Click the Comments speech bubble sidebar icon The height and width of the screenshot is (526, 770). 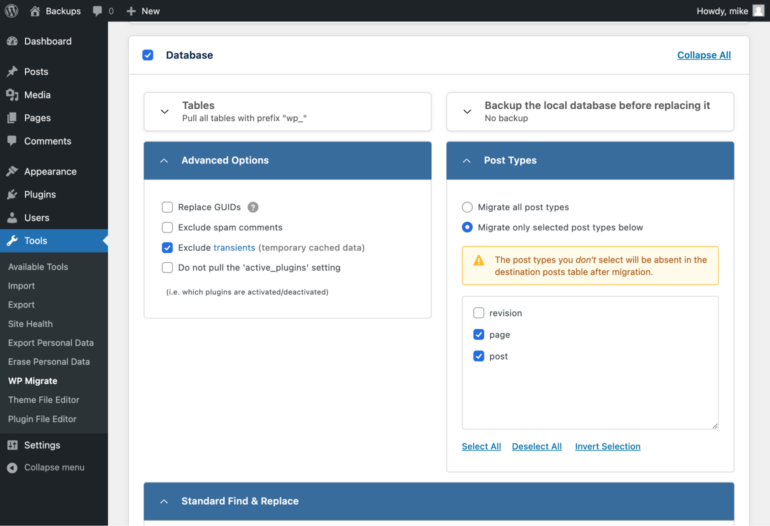(12, 140)
